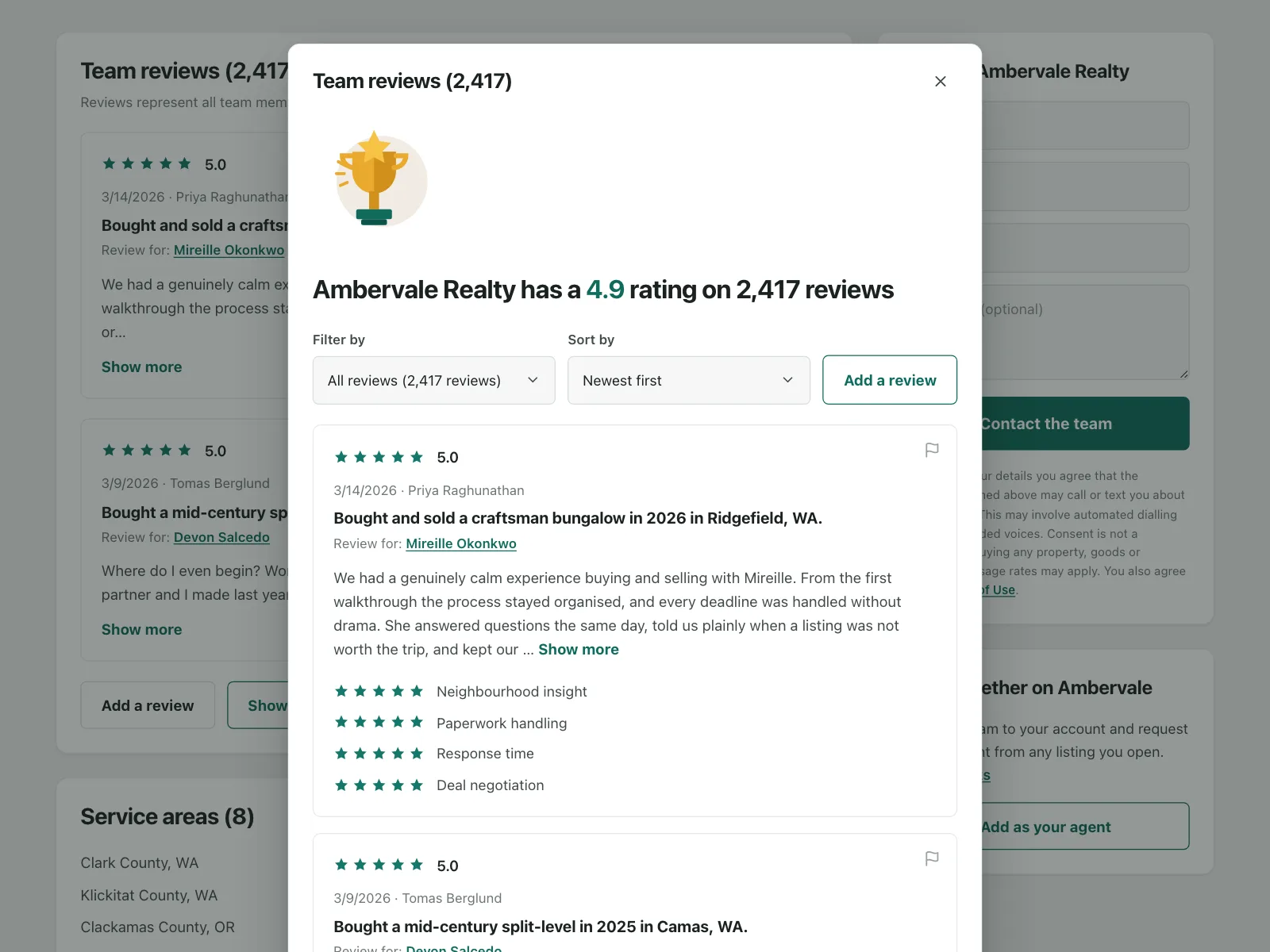Open Devon Salcedo link in the dialog
Image resolution: width=1270 pixels, height=952 pixels.
[453, 947]
